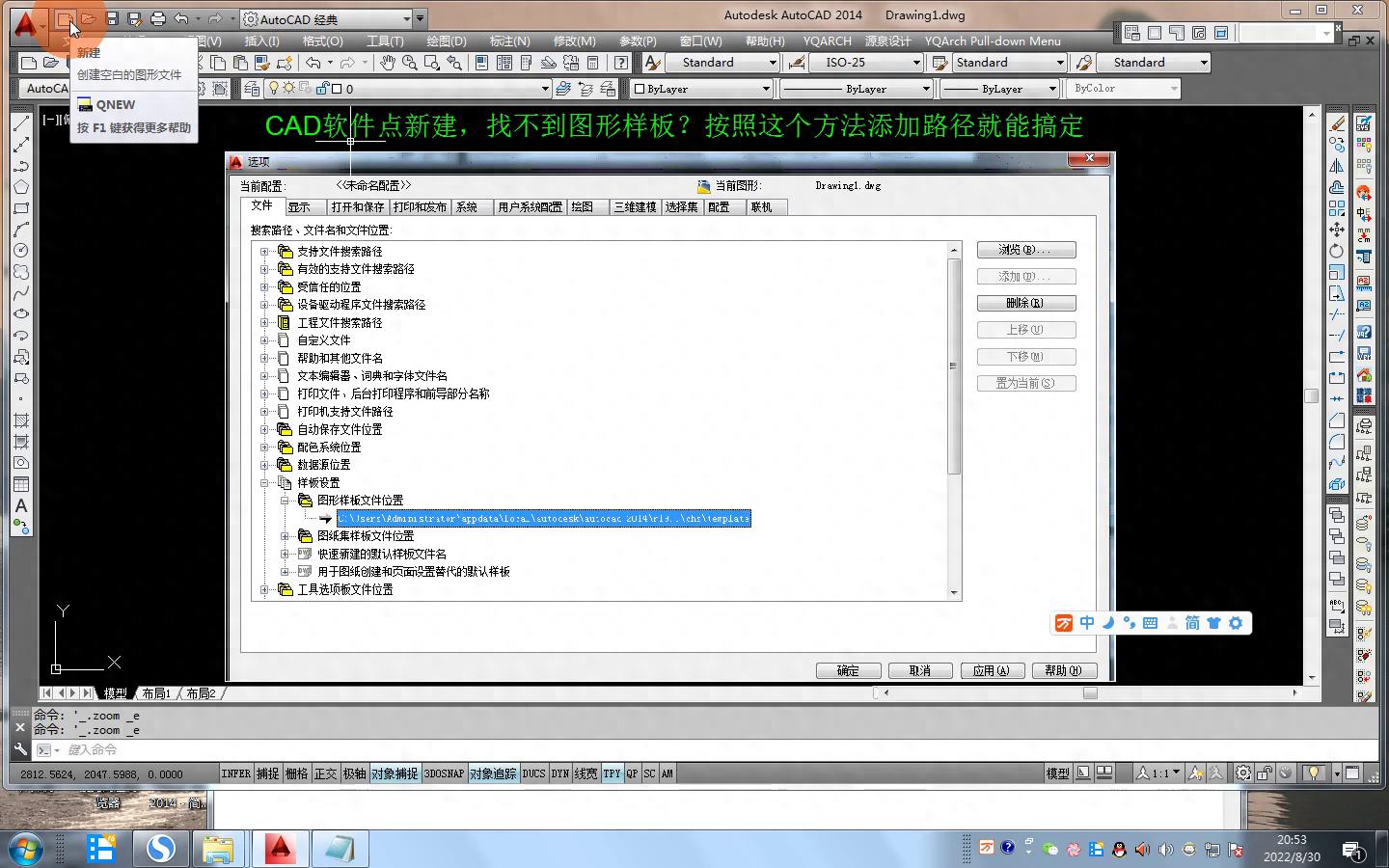Activate the Pan hand tool
1389x868 pixels.
387,63
